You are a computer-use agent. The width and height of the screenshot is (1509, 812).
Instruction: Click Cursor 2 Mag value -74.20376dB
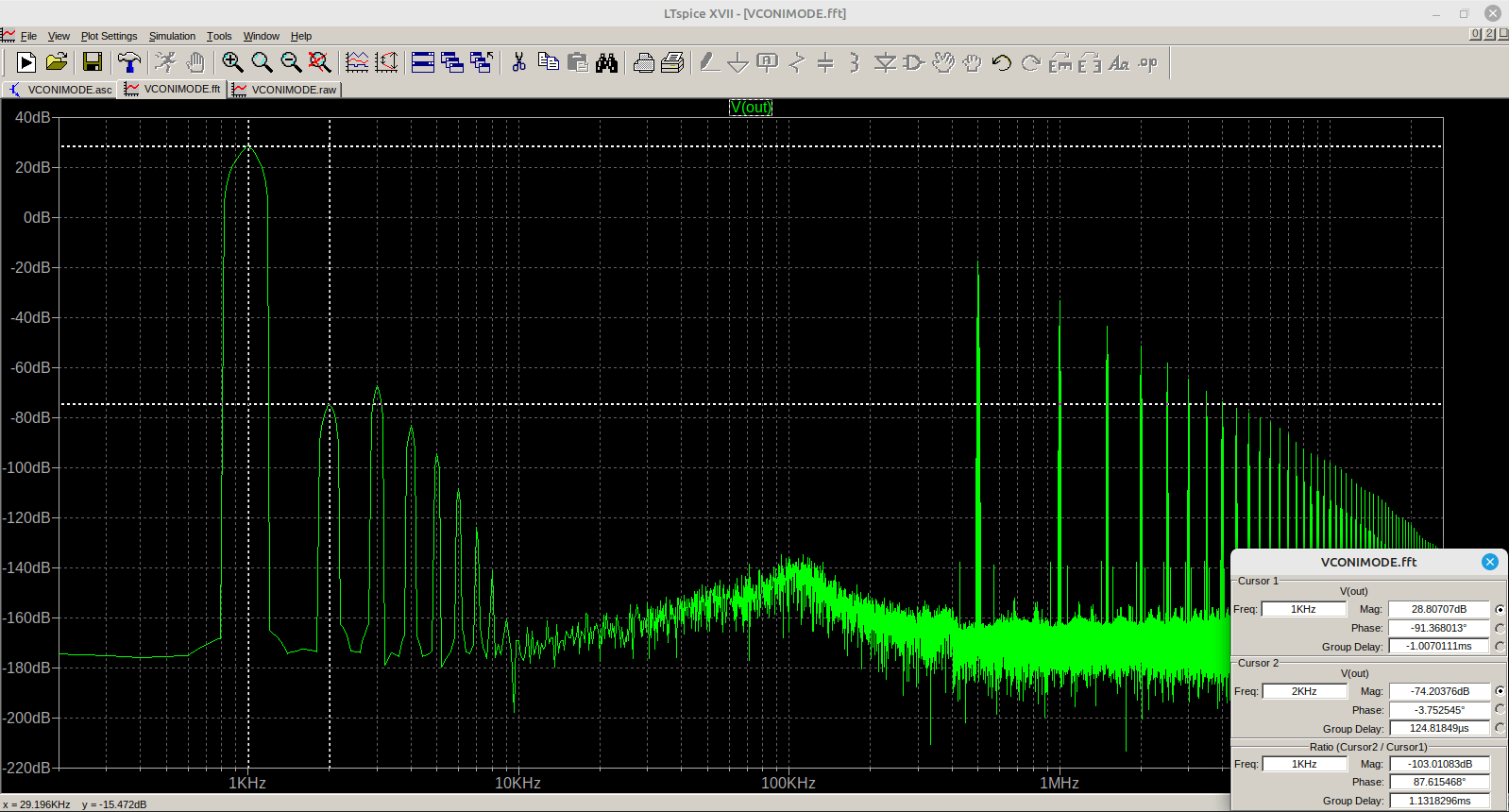(1439, 691)
